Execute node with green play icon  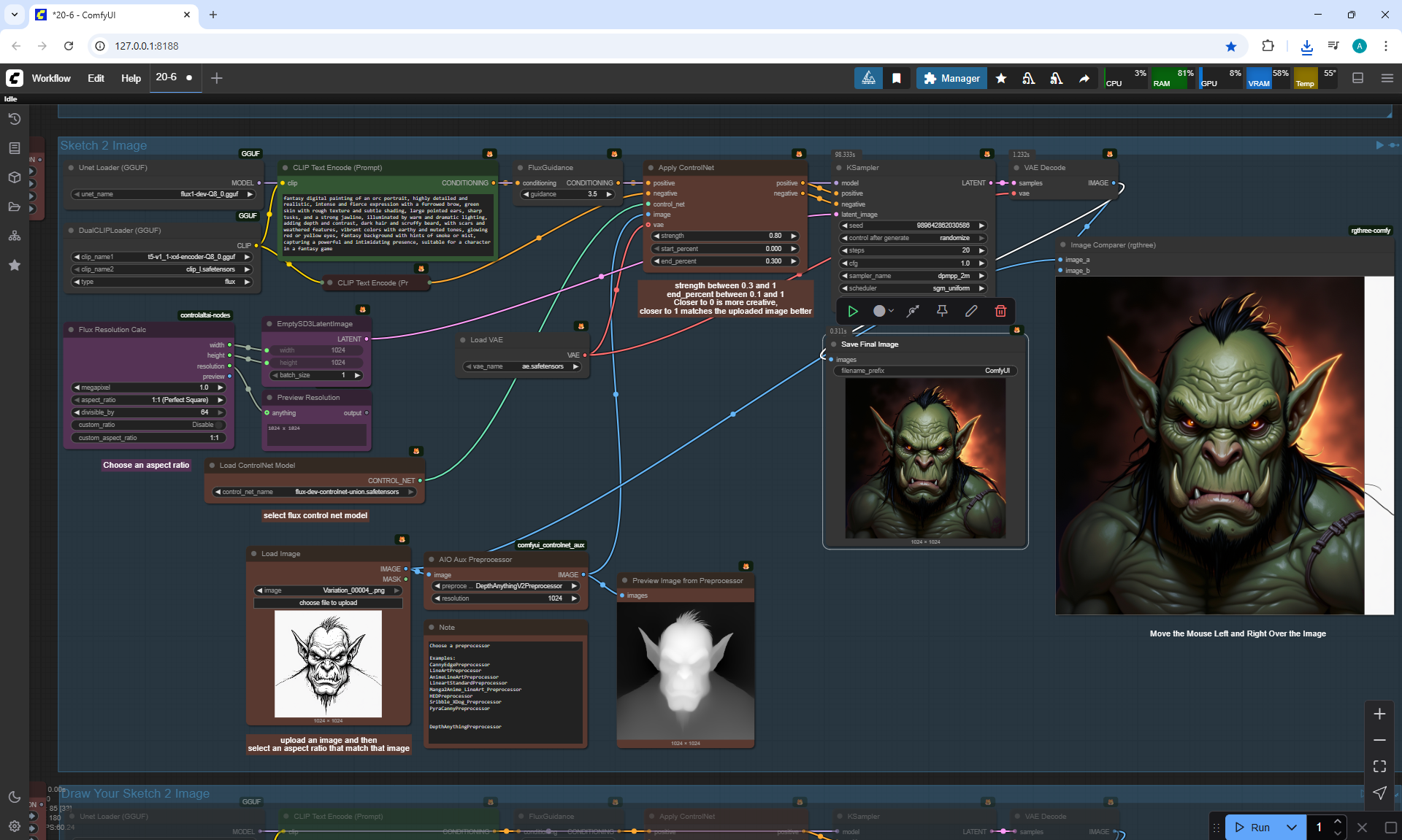click(852, 311)
